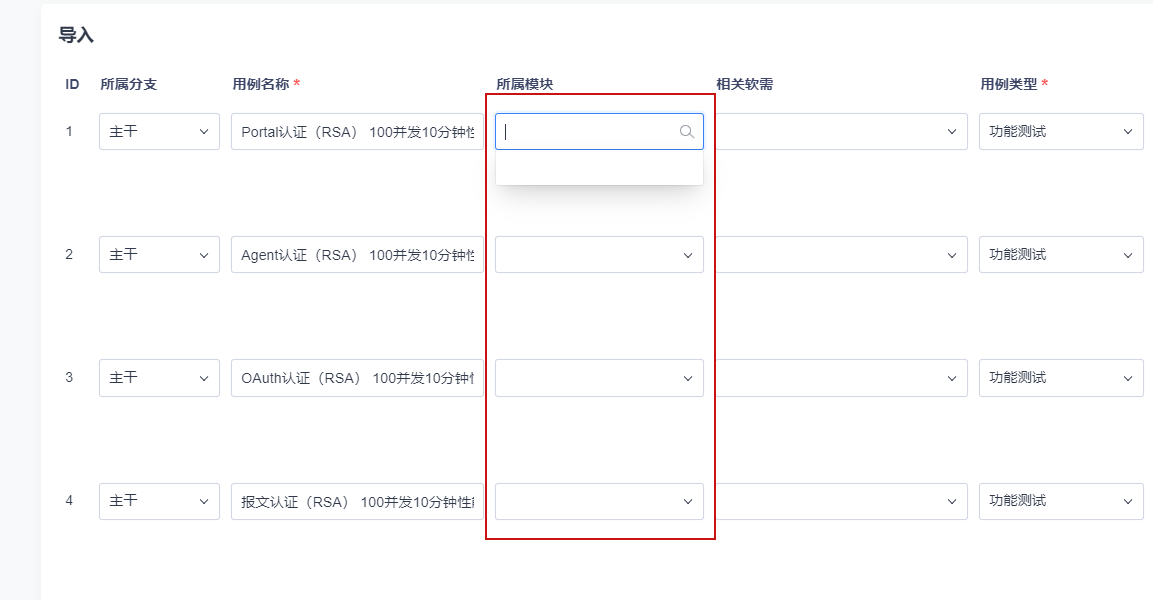Open row 3 所属分支 dropdown
The height and width of the screenshot is (600, 1153).
(x=159, y=378)
